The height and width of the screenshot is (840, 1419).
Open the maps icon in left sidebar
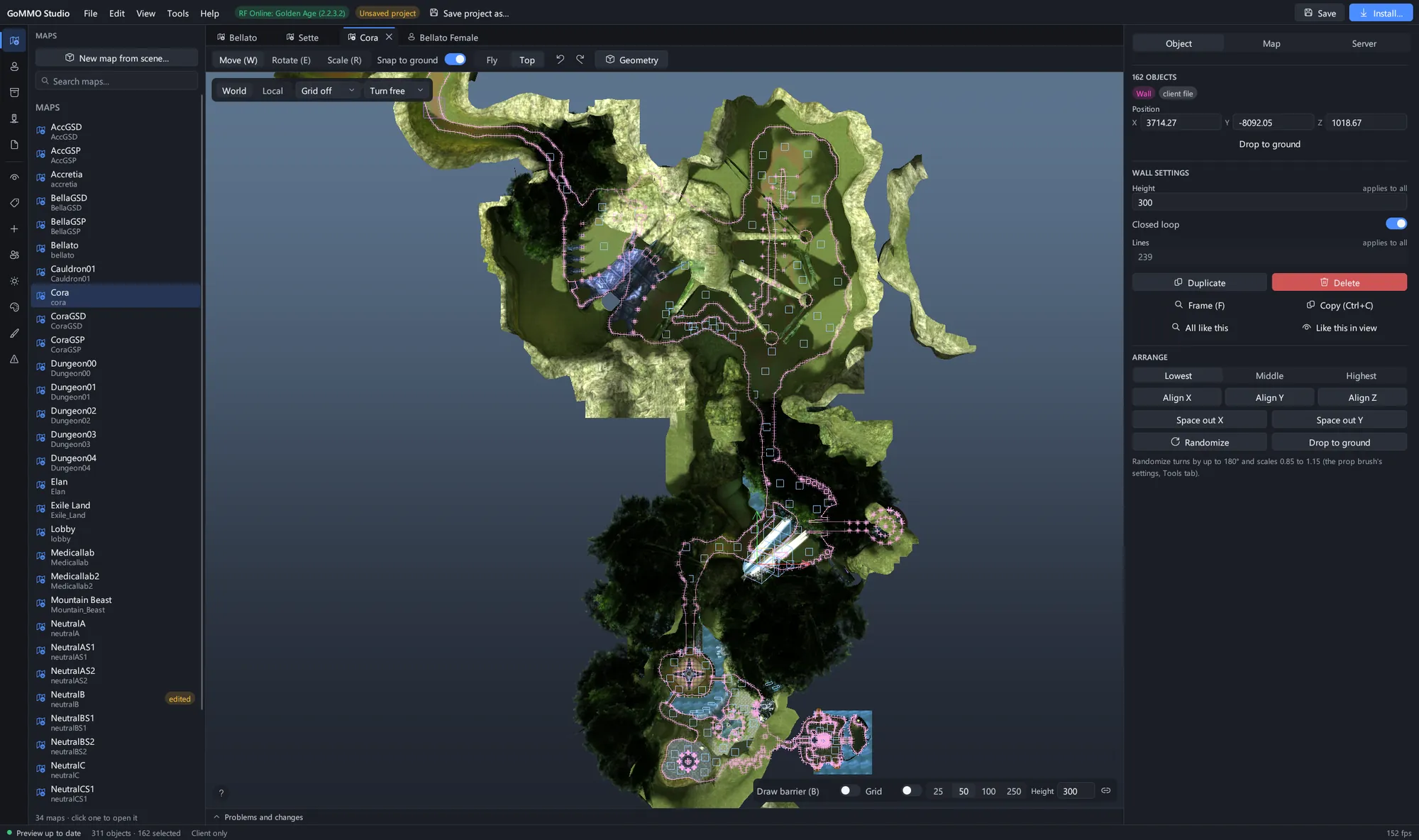click(14, 40)
